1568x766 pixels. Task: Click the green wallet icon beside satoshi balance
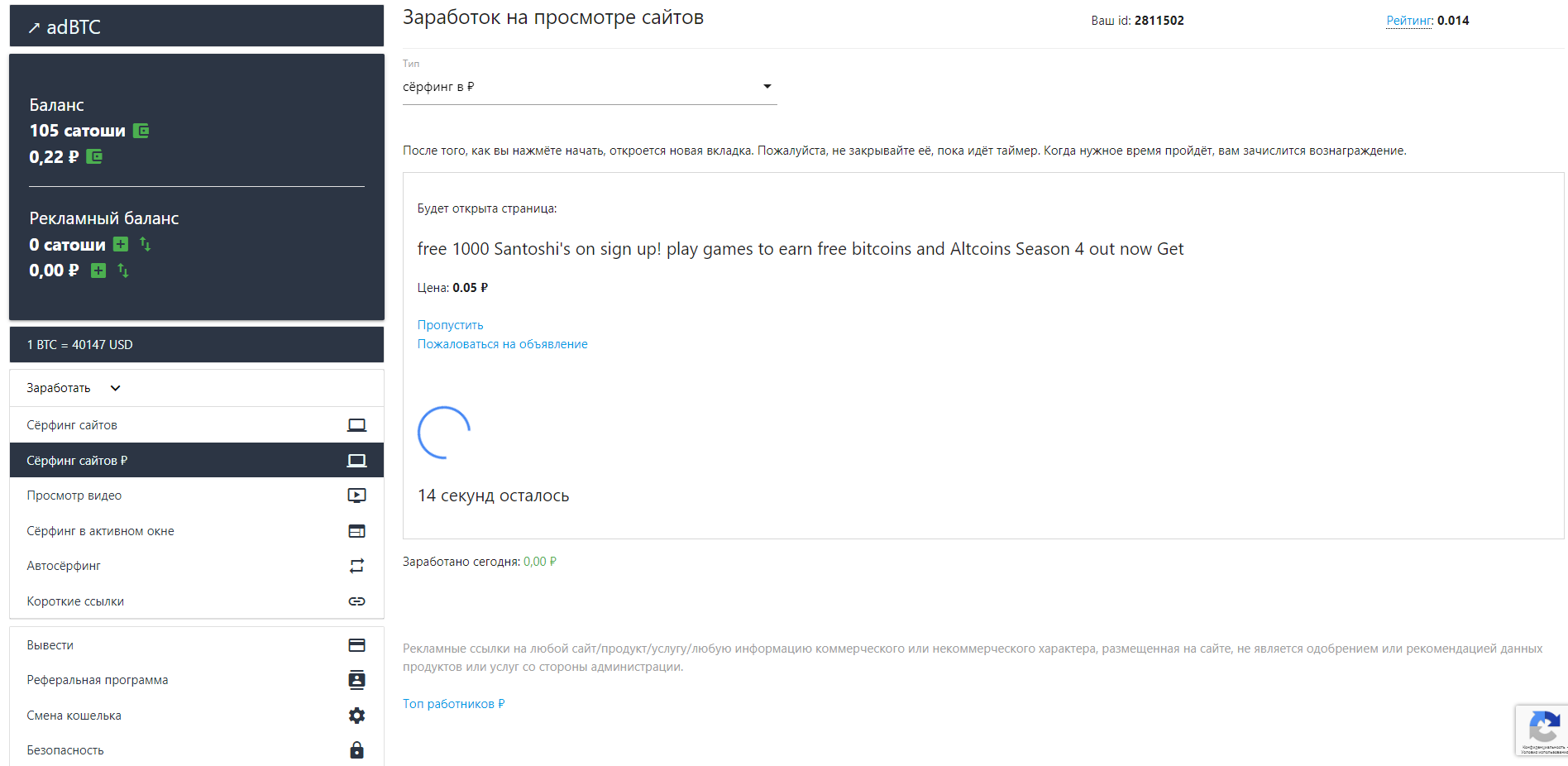(141, 131)
